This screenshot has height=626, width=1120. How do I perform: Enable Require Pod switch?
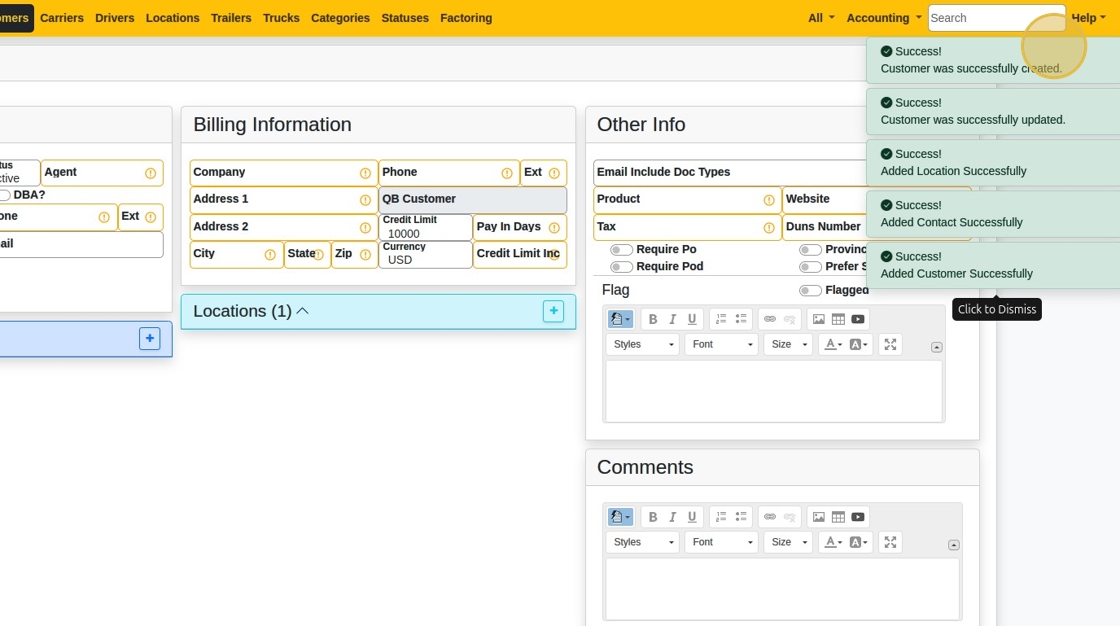pyautogui.click(x=621, y=267)
